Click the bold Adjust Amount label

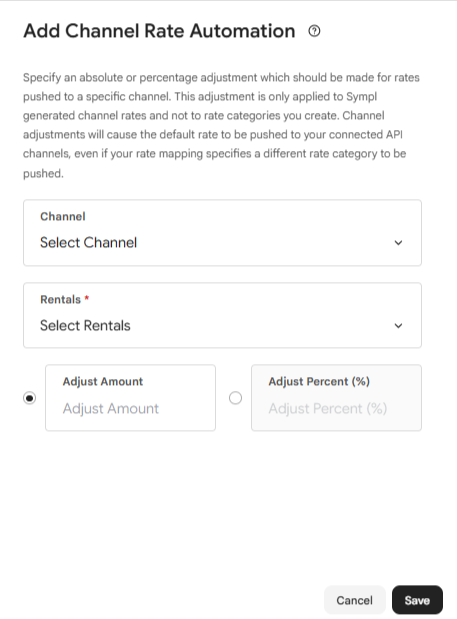click(103, 381)
